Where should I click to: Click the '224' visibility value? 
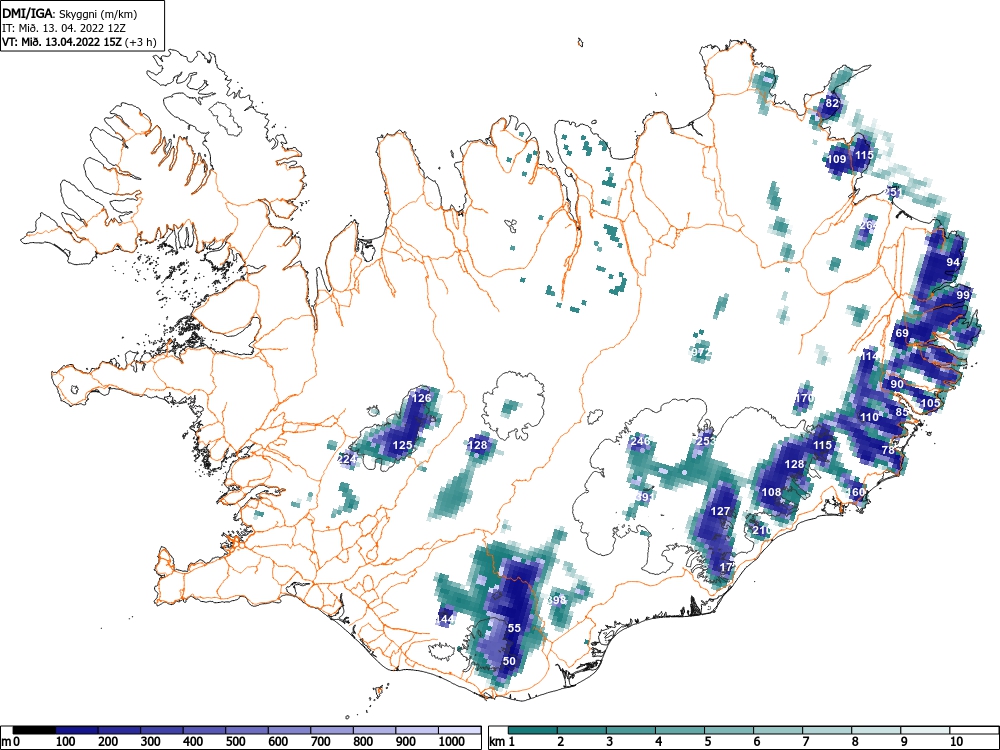pyautogui.click(x=347, y=459)
